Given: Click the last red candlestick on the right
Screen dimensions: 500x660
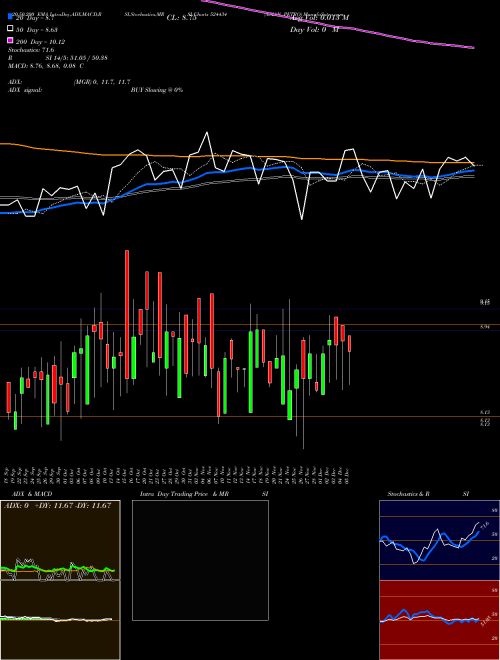Looking at the screenshot, I should pyautogui.click(x=349, y=343).
